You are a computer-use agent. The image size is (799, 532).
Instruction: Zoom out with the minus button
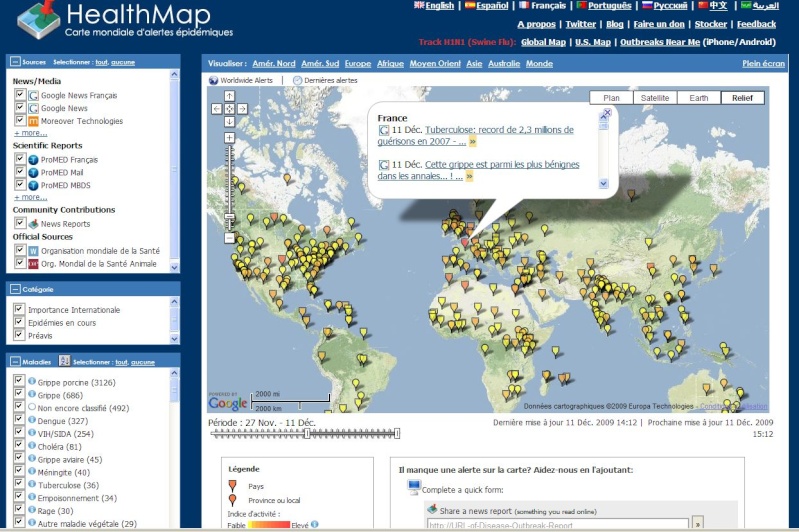[x=229, y=237]
